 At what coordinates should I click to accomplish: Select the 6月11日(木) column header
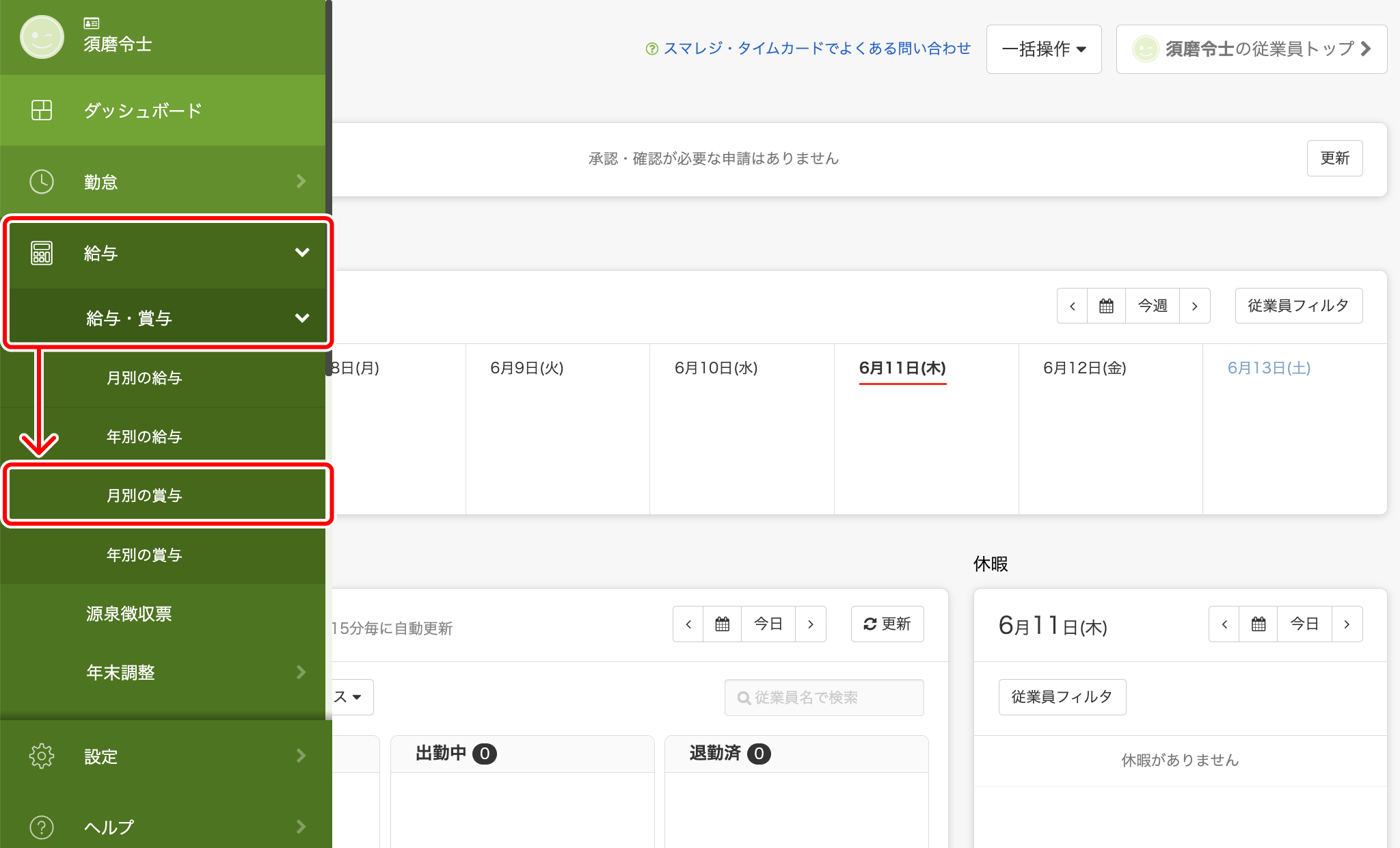coord(902,368)
